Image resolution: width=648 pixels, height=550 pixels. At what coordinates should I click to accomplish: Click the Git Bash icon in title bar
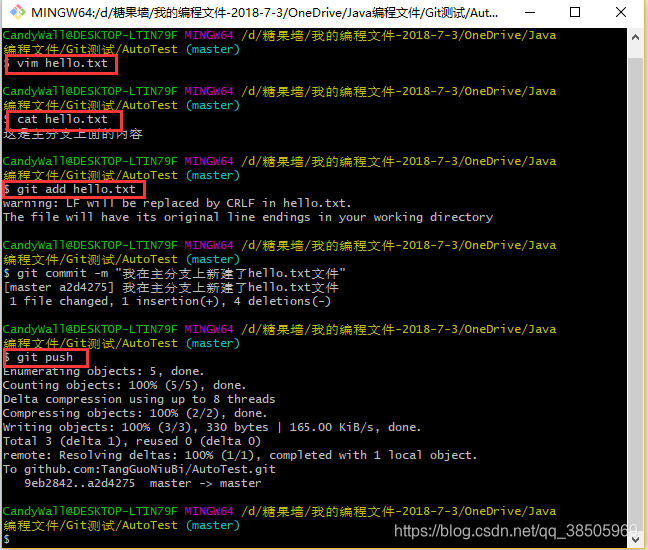click(17, 12)
